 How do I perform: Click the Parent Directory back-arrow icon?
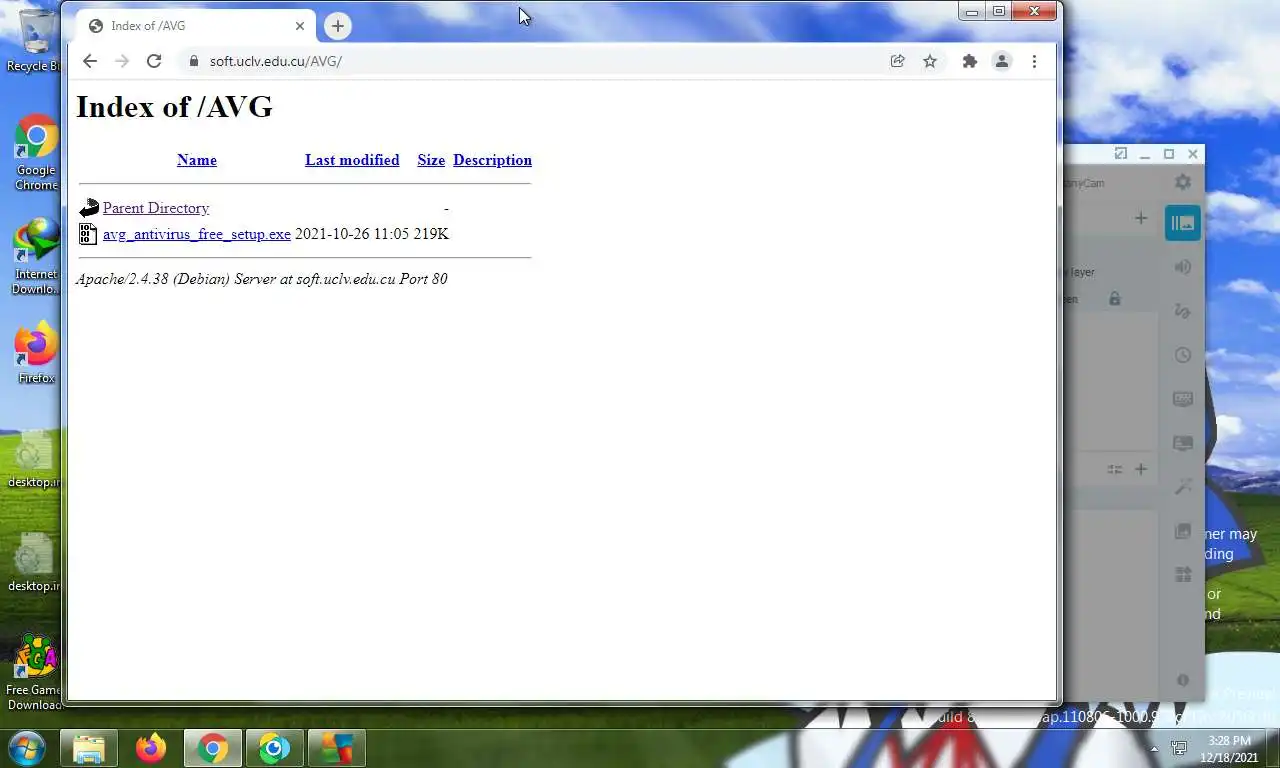pyautogui.click(x=88, y=208)
